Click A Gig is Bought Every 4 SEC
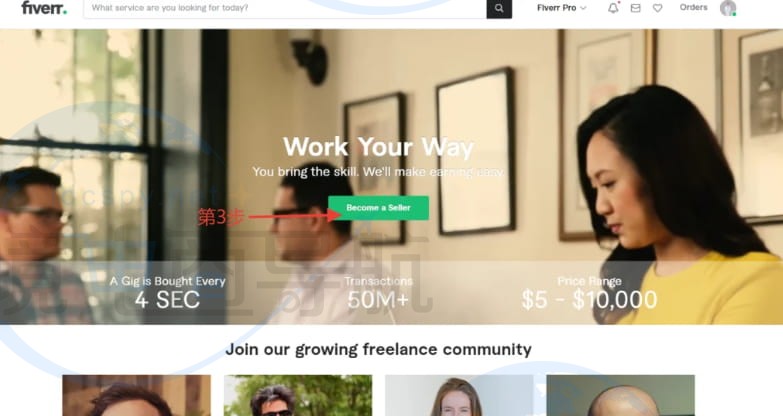 pos(168,293)
